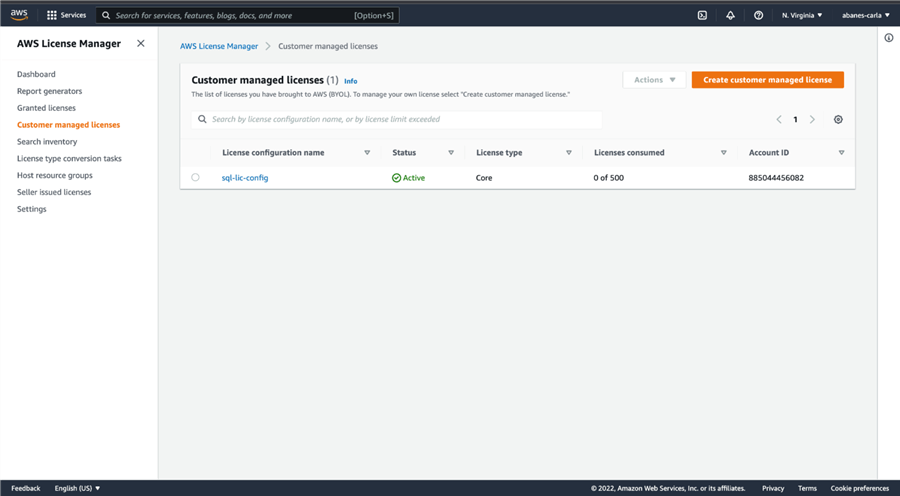Open the notifications bell

pos(730,16)
